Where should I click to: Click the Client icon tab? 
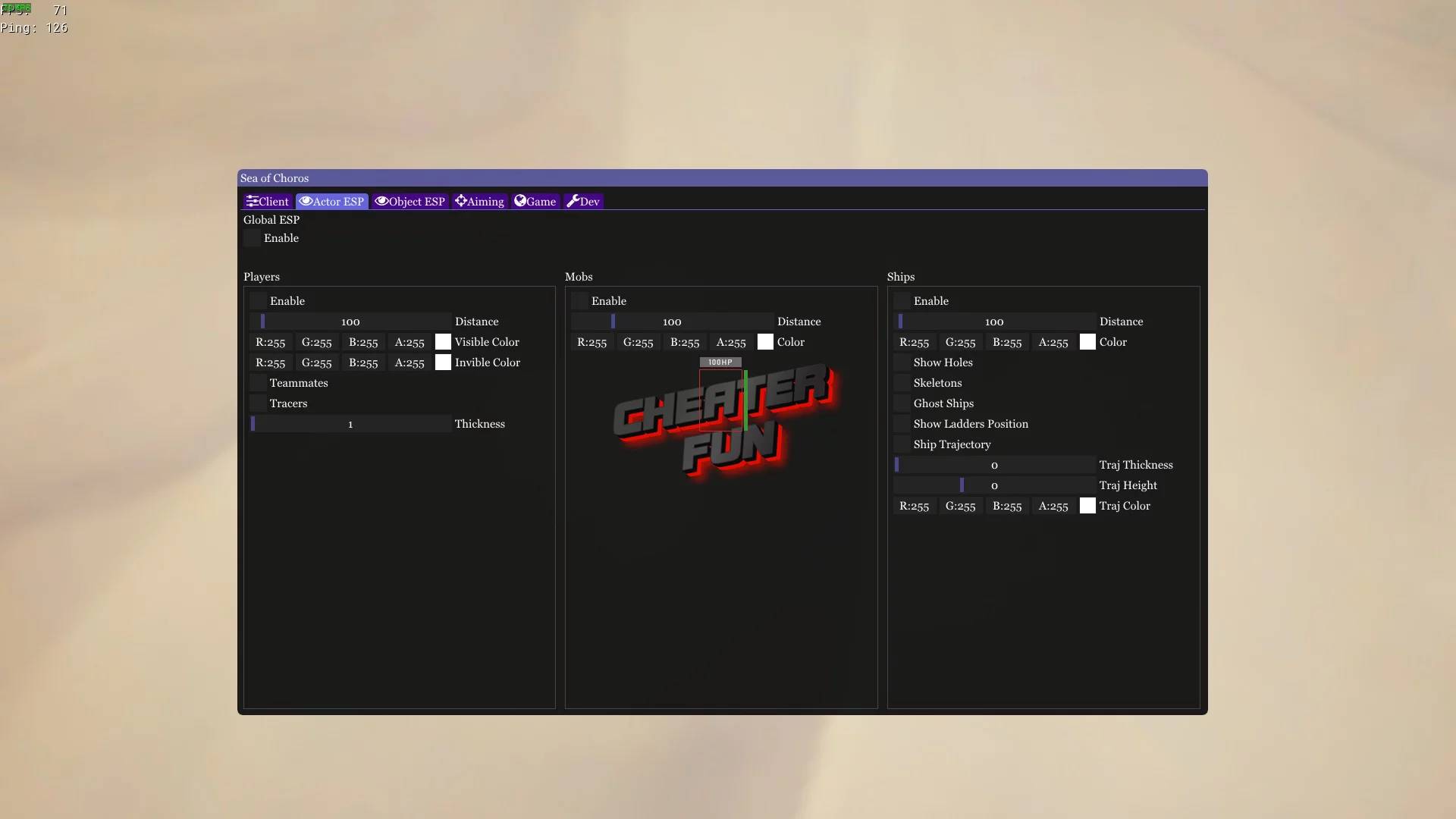pos(267,201)
